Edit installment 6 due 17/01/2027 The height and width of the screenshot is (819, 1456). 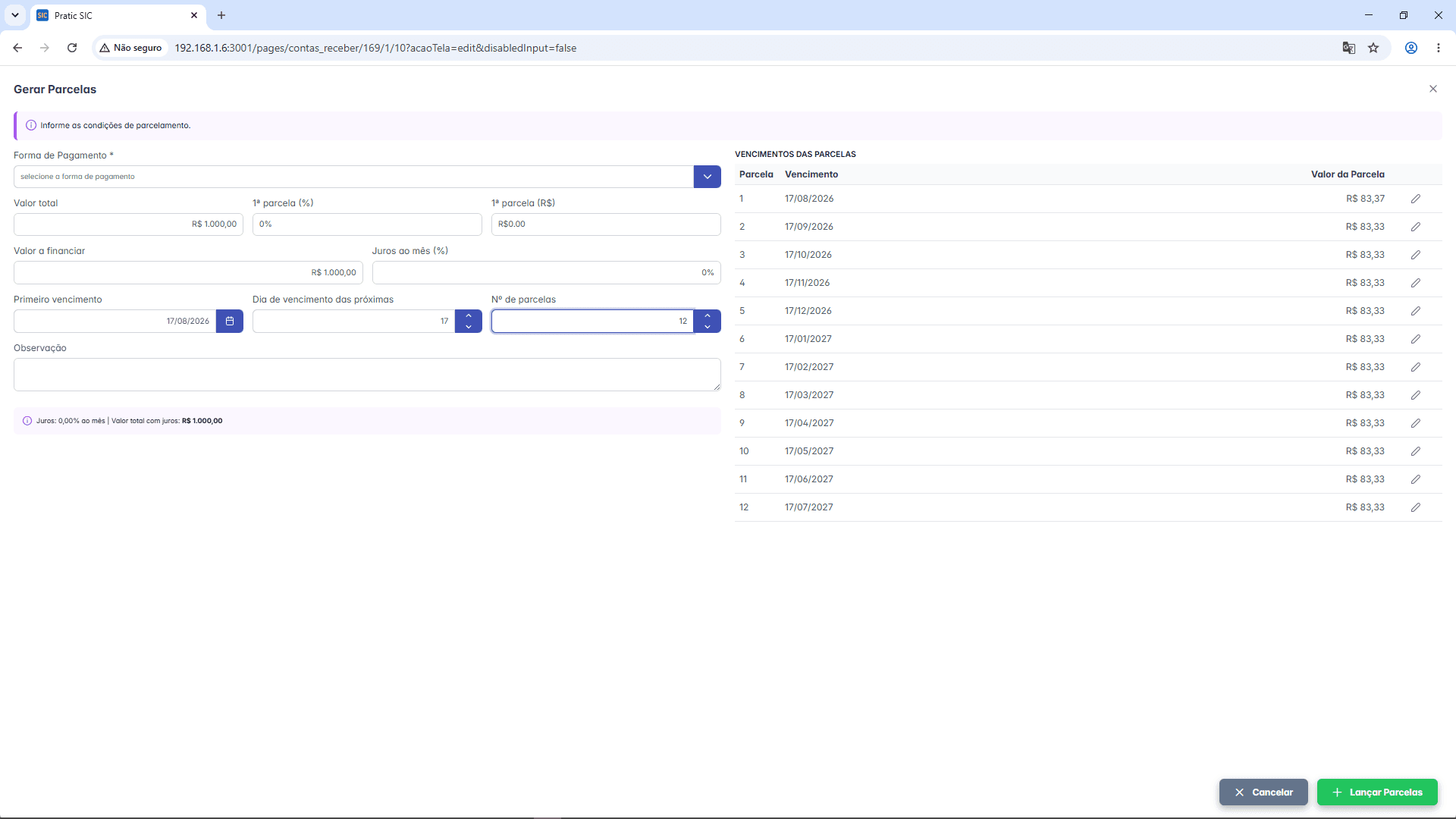pyautogui.click(x=1415, y=339)
